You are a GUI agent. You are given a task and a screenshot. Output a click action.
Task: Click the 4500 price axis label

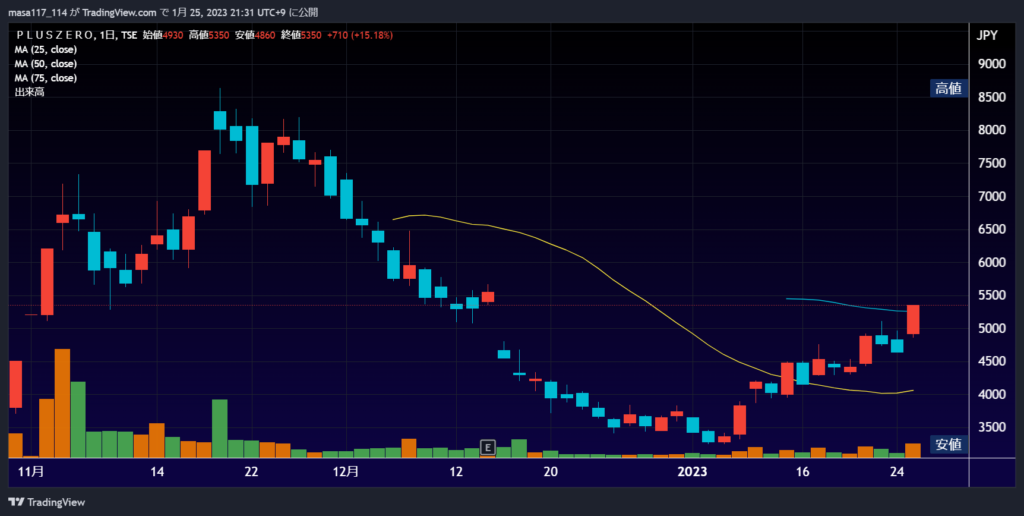[x=992, y=361]
